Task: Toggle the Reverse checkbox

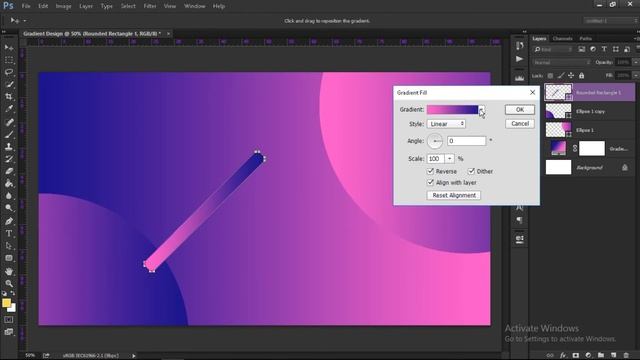Action: 430,171
